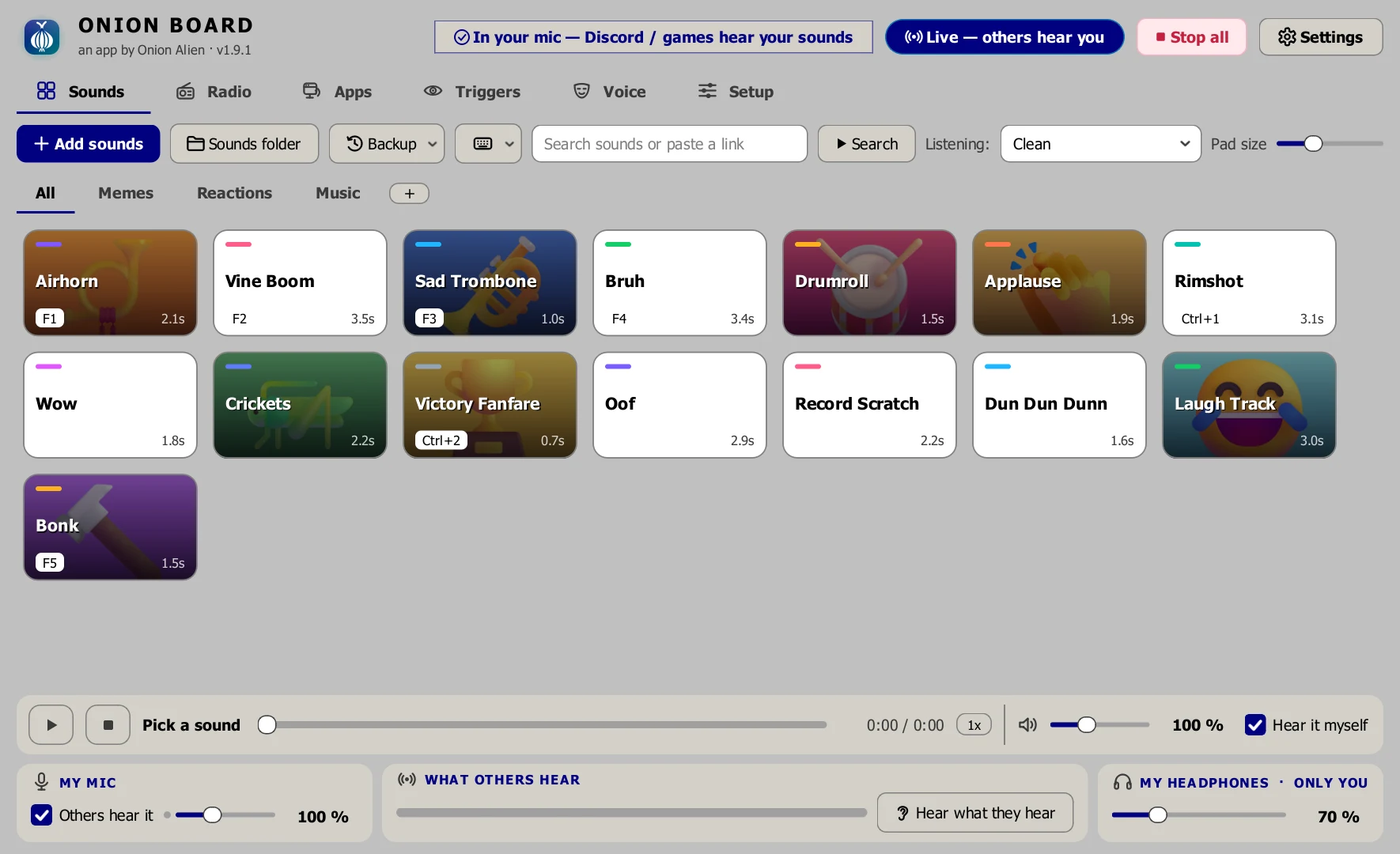The width and height of the screenshot is (1400, 854).
Task: Stop playback with the square stop button
Action: [x=108, y=725]
